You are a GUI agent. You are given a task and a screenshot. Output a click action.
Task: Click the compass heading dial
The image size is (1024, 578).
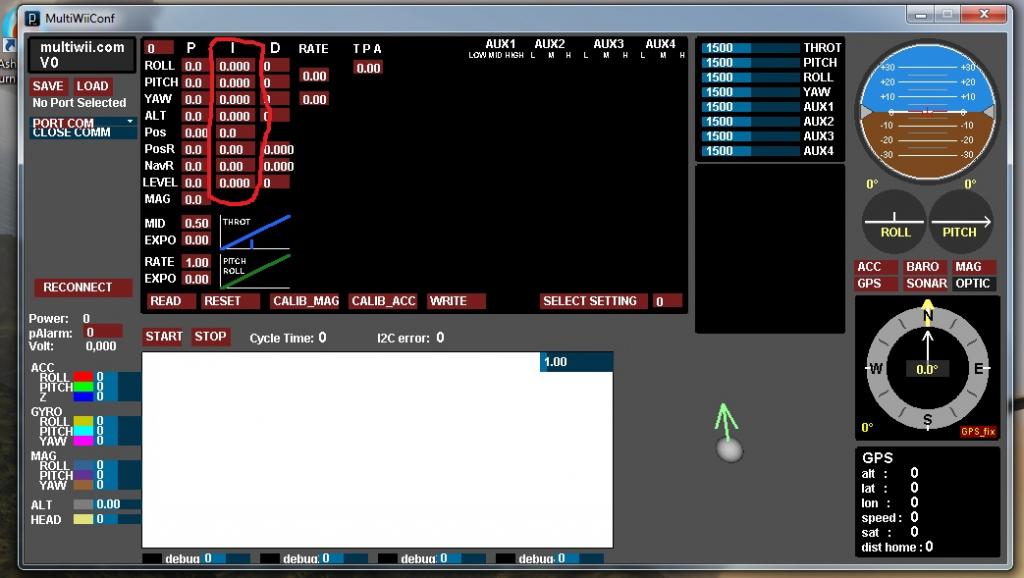click(x=927, y=369)
